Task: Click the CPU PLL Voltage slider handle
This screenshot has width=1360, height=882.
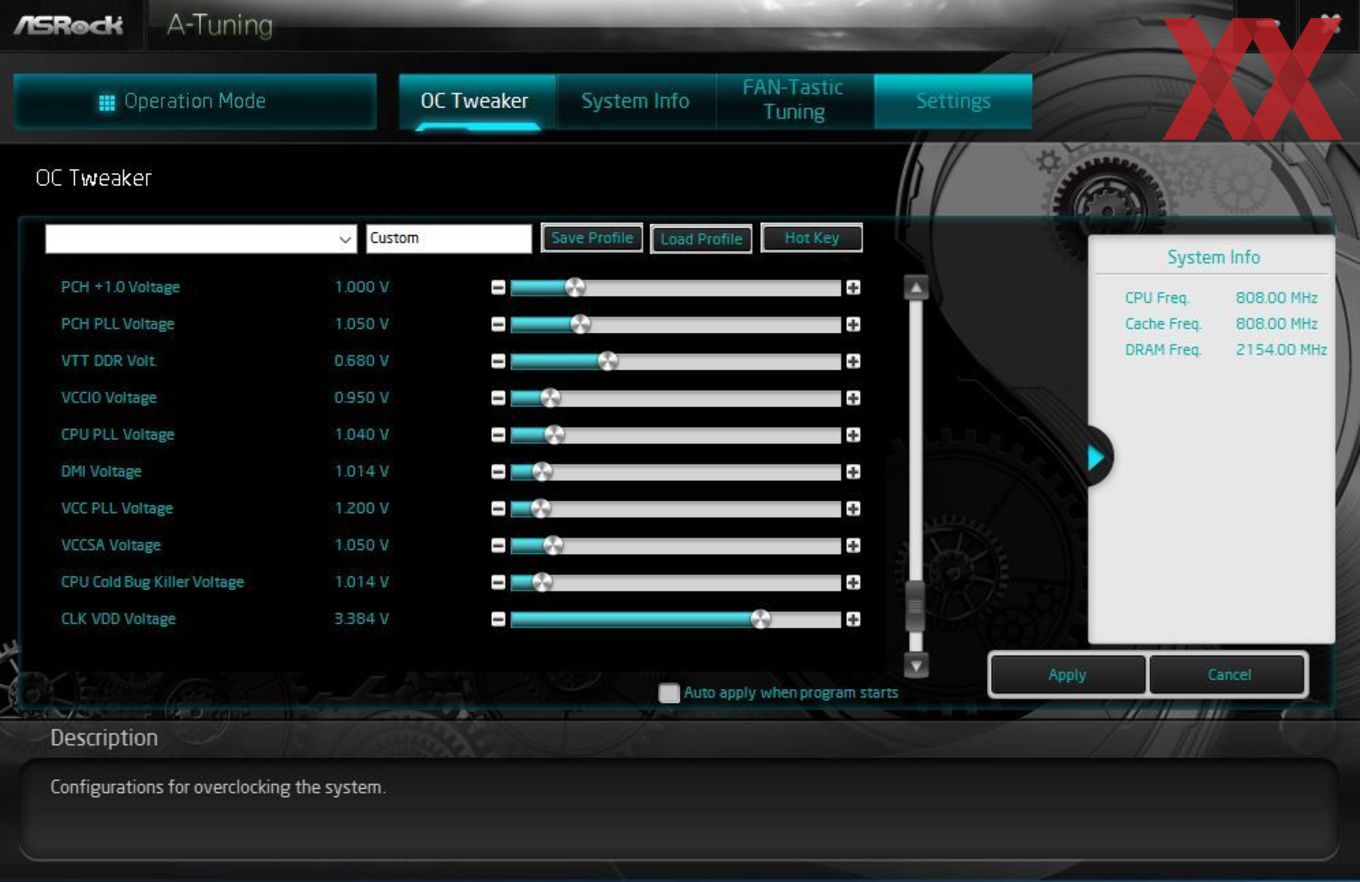Action: click(x=555, y=435)
